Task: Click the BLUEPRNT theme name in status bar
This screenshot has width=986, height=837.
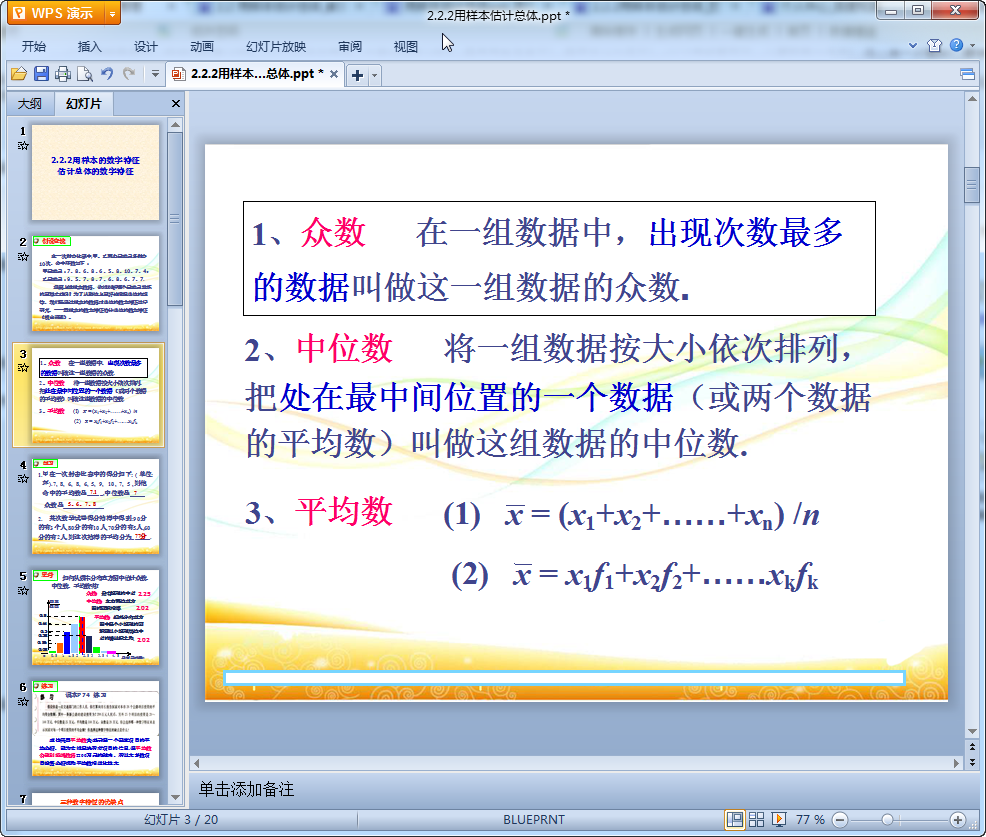Action: tap(534, 819)
